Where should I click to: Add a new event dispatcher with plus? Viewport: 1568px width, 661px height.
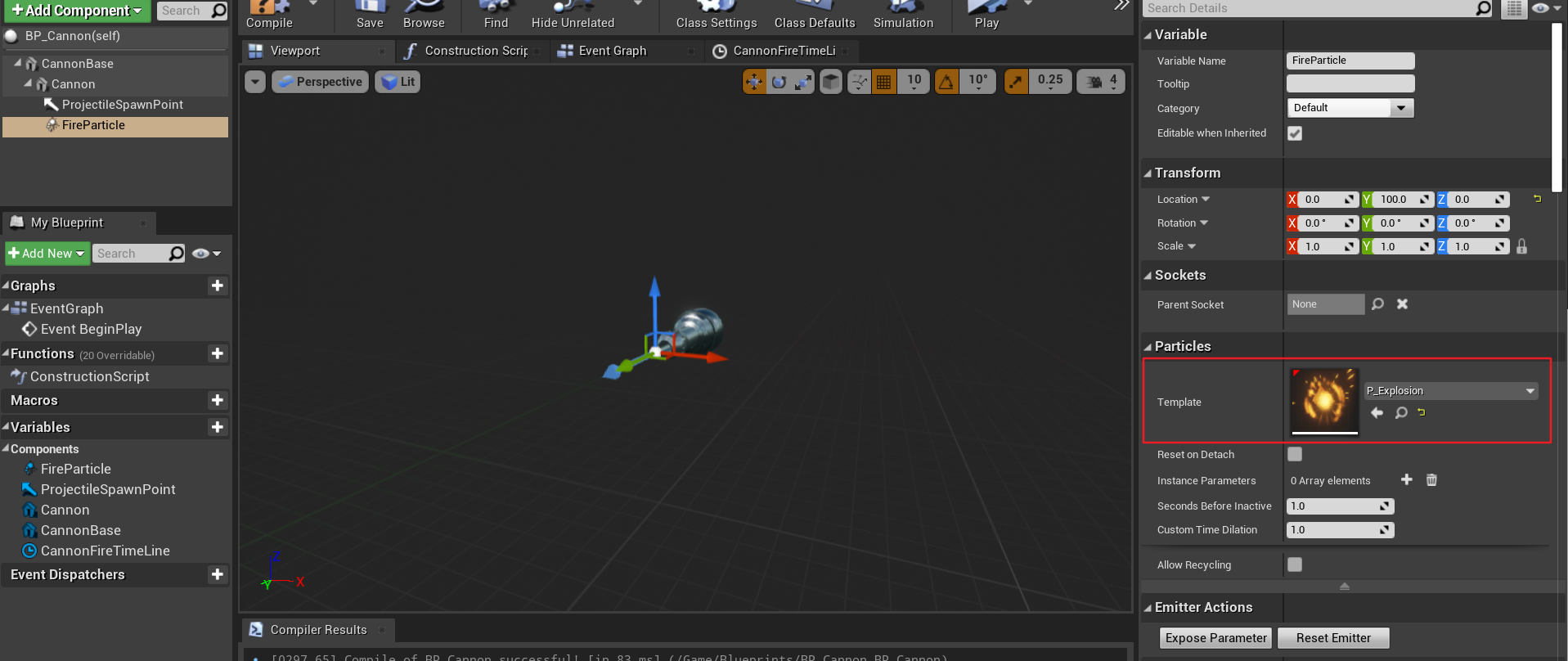point(217,574)
